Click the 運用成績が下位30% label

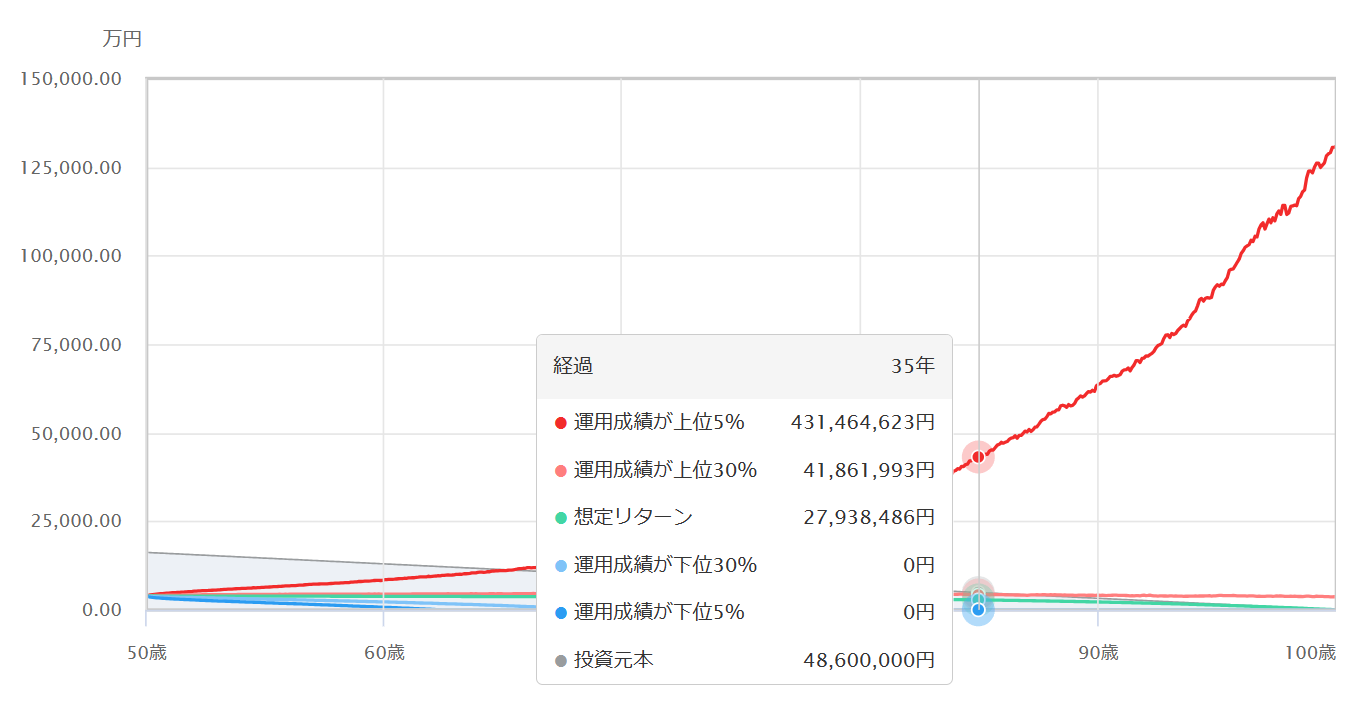(665, 565)
